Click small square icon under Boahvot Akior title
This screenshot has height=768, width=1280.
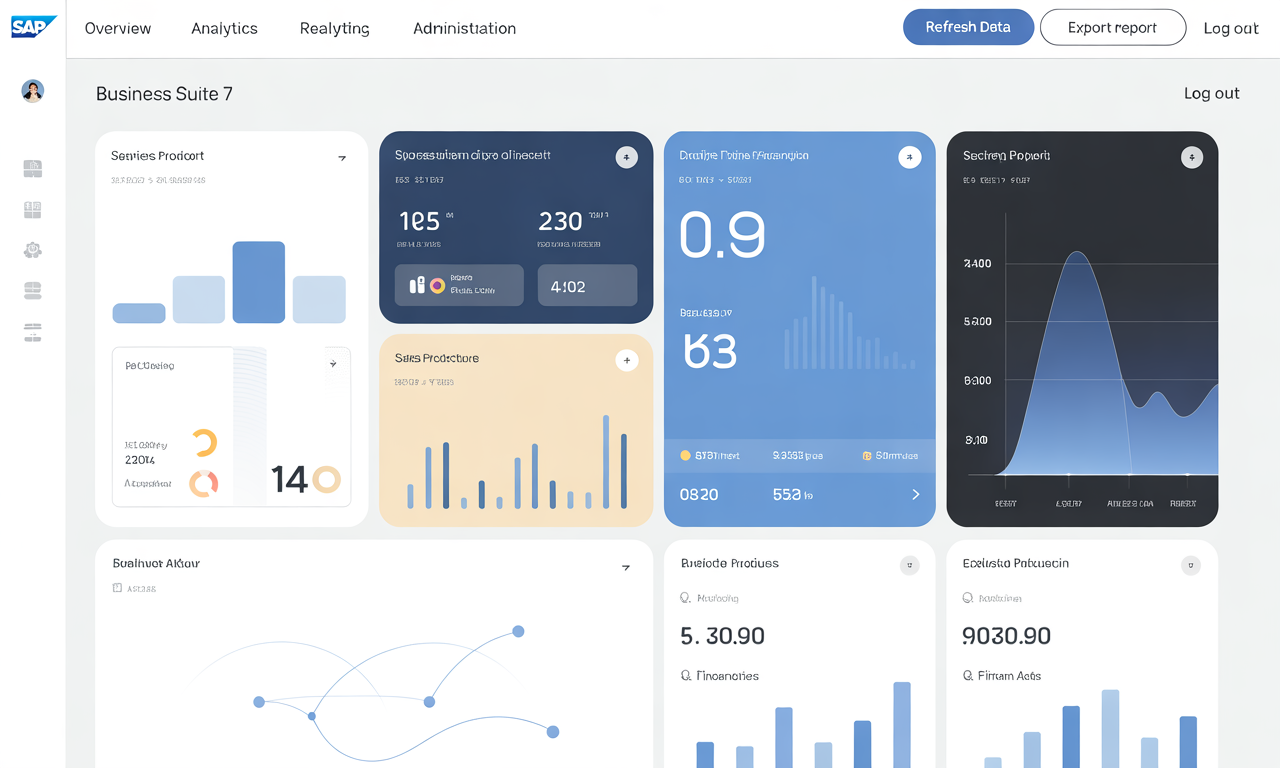[117, 588]
